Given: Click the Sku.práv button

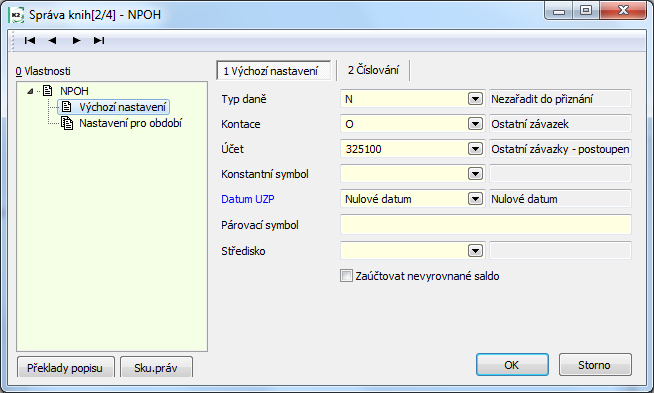Looking at the screenshot, I should tap(156, 367).
